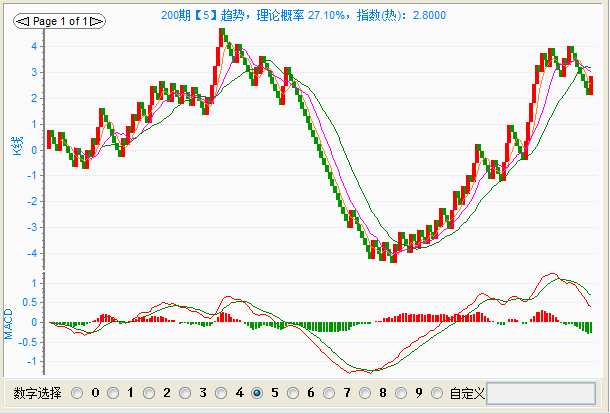Screen dimensions: 610x414
Task: Select the digit 8 radio button
Action: [x=365, y=394]
